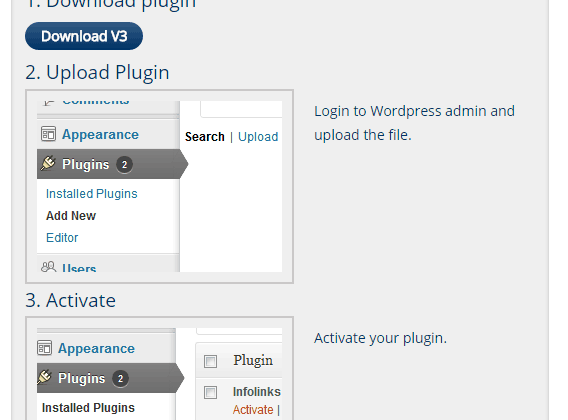
Task: Click the Users icon in upload screenshot
Action: pos(48,267)
